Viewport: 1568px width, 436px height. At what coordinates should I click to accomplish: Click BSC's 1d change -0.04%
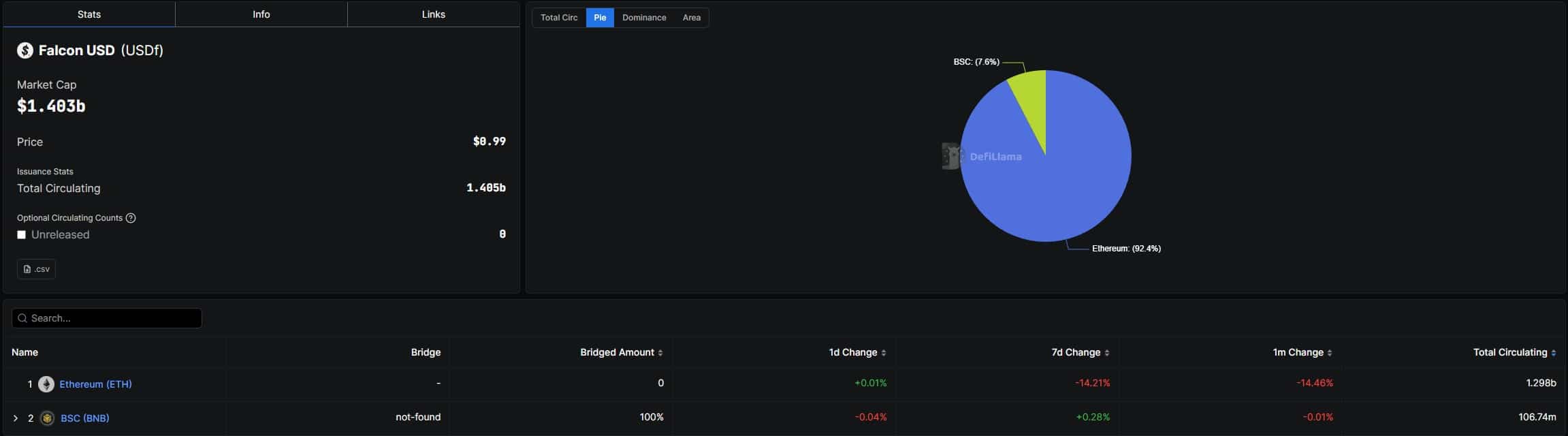pyautogui.click(x=871, y=417)
